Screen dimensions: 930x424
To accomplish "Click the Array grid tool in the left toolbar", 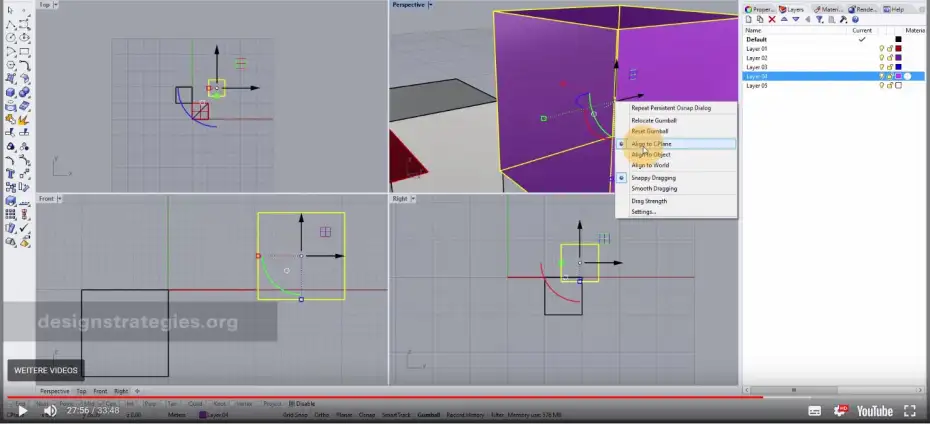I will (11, 216).
